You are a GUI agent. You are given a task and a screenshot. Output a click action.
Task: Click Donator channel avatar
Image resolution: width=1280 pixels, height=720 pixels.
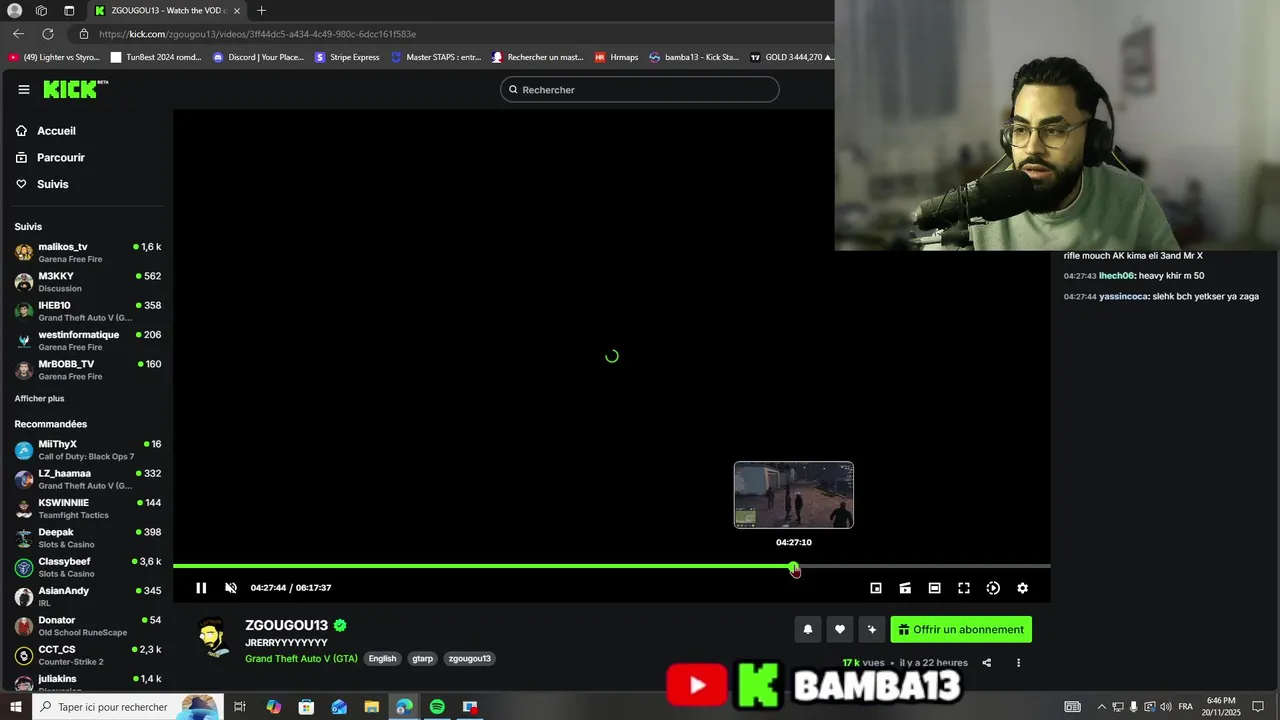click(x=24, y=626)
